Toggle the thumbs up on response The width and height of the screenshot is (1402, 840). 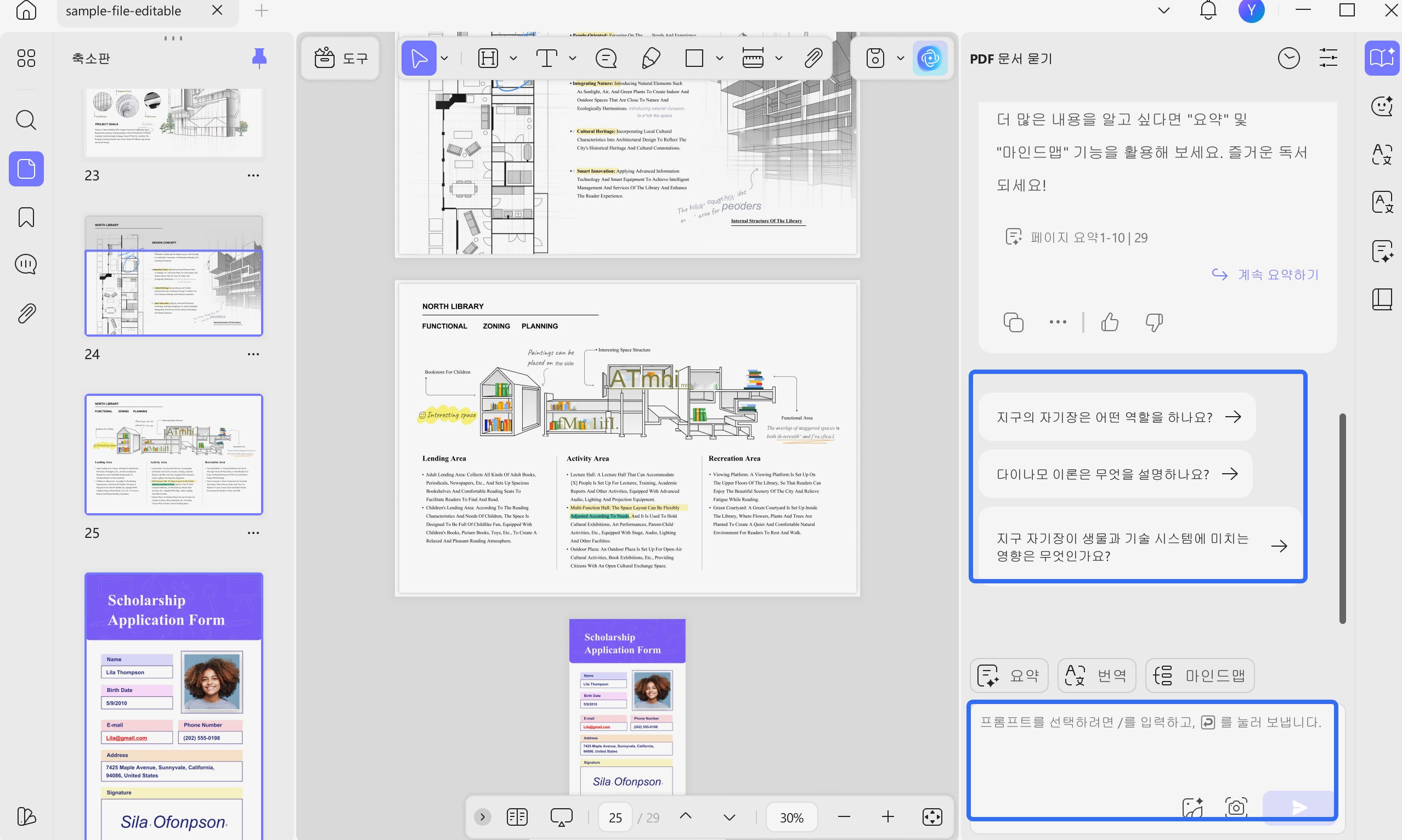pyautogui.click(x=1110, y=322)
